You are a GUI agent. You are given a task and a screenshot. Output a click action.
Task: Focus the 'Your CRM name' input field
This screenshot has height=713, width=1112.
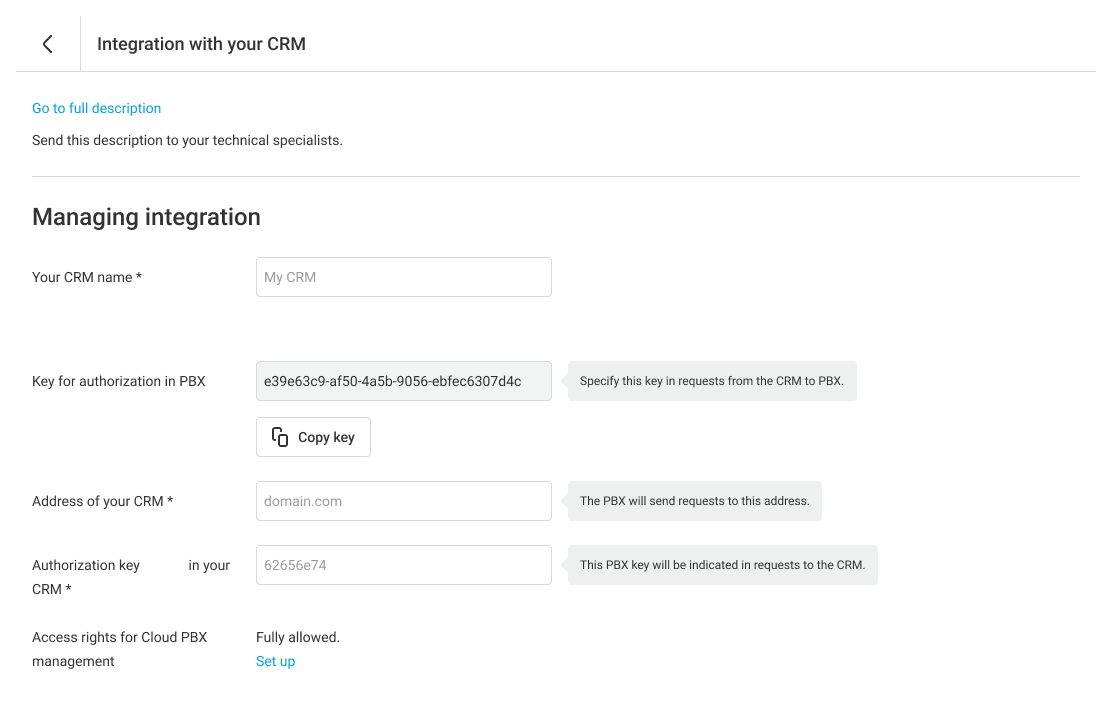pyautogui.click(x=403, y=277)
